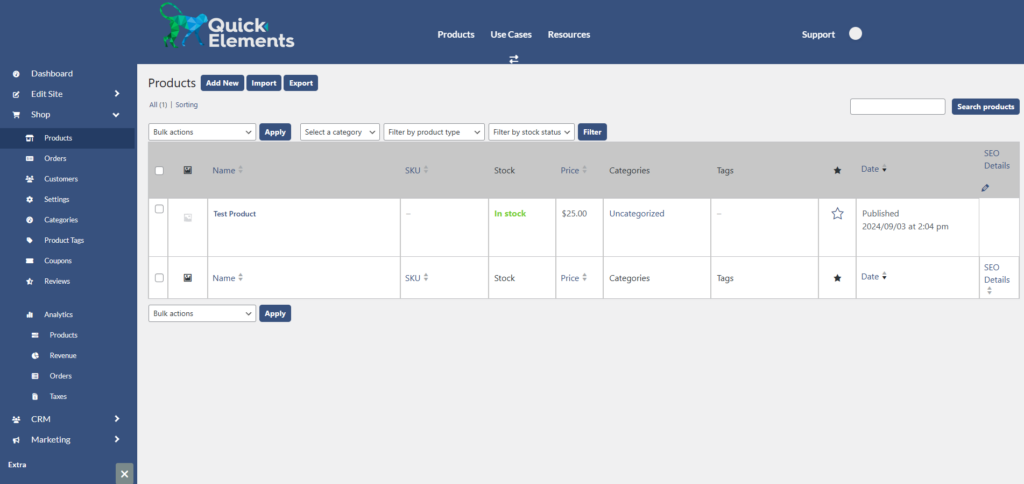Screen dimensions: 1024x484
Task: Click the Dashboard sidebar icon
Action: pos(16,74)
